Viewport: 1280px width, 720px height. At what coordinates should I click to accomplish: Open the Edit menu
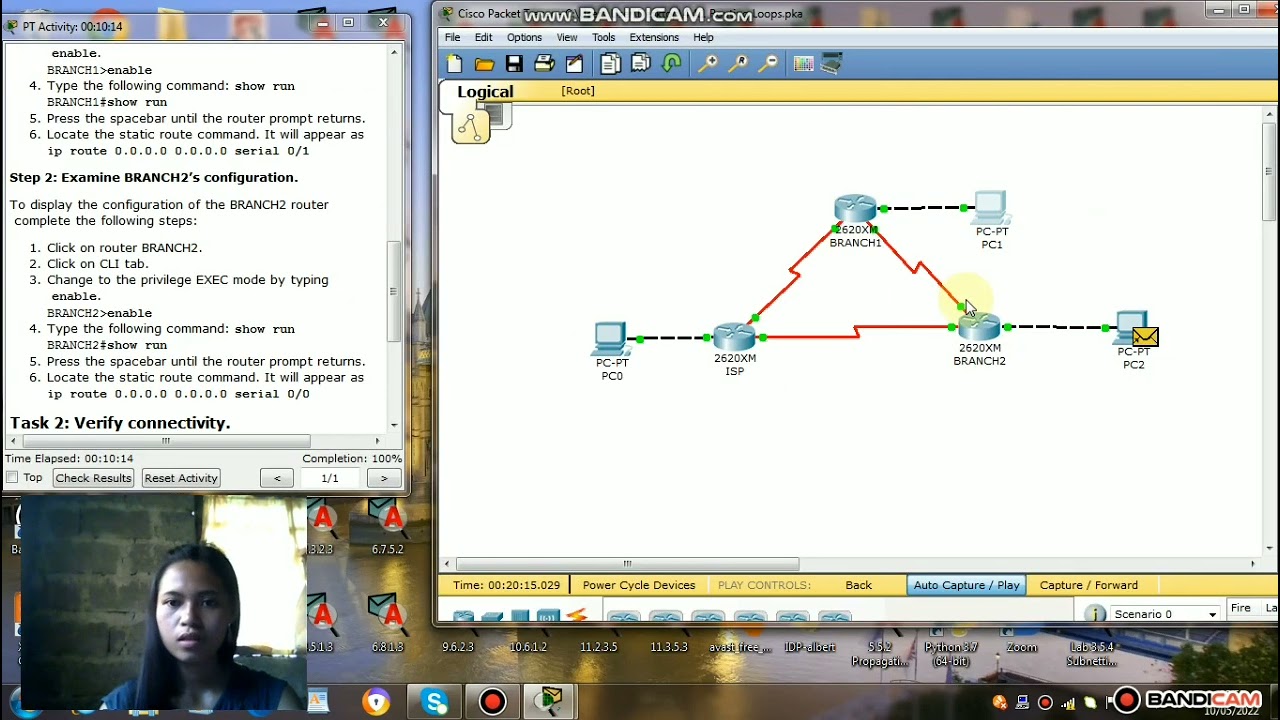pos(484,37)
